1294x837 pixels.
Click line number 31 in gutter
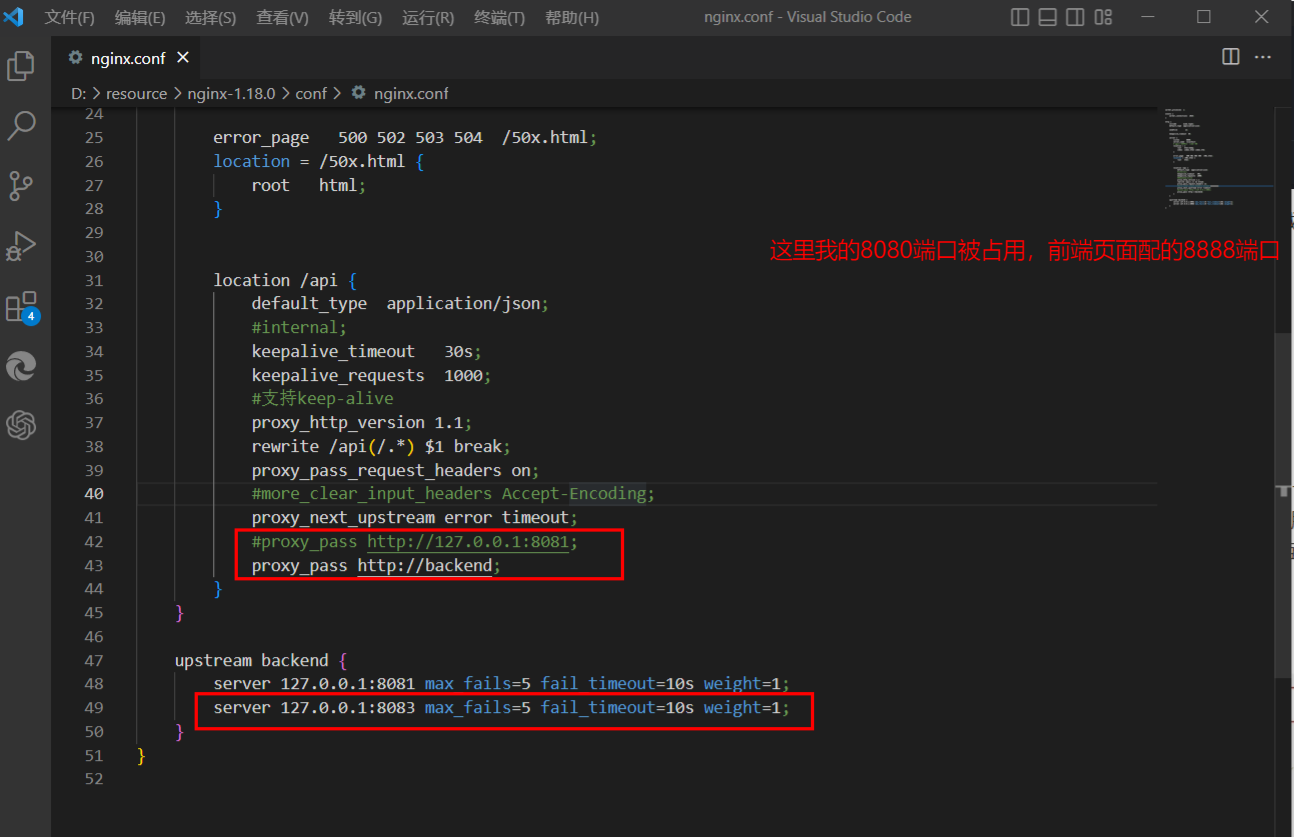click(94, 280)
